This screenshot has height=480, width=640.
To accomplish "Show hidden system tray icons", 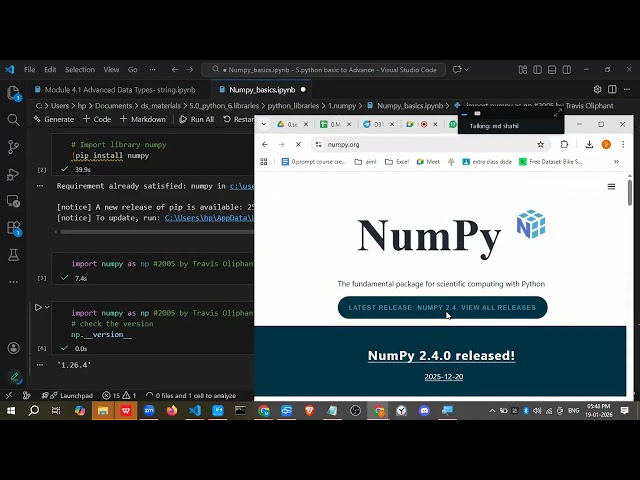I will pos(492,411).
